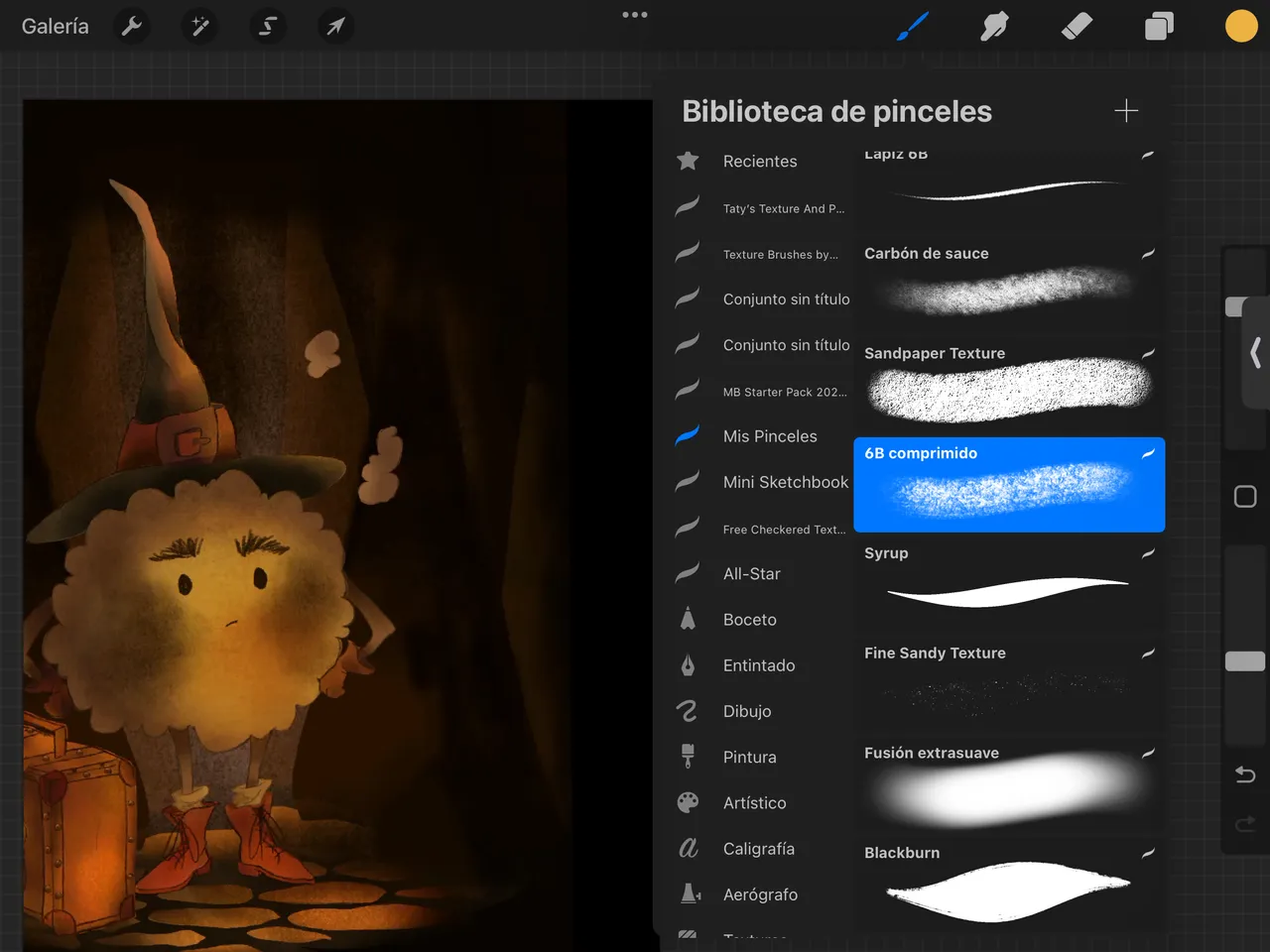This screenshot has height=952, width=1270.
Task: Select the Sandpaper Texture brush
Action: [x=1009, y=385]
